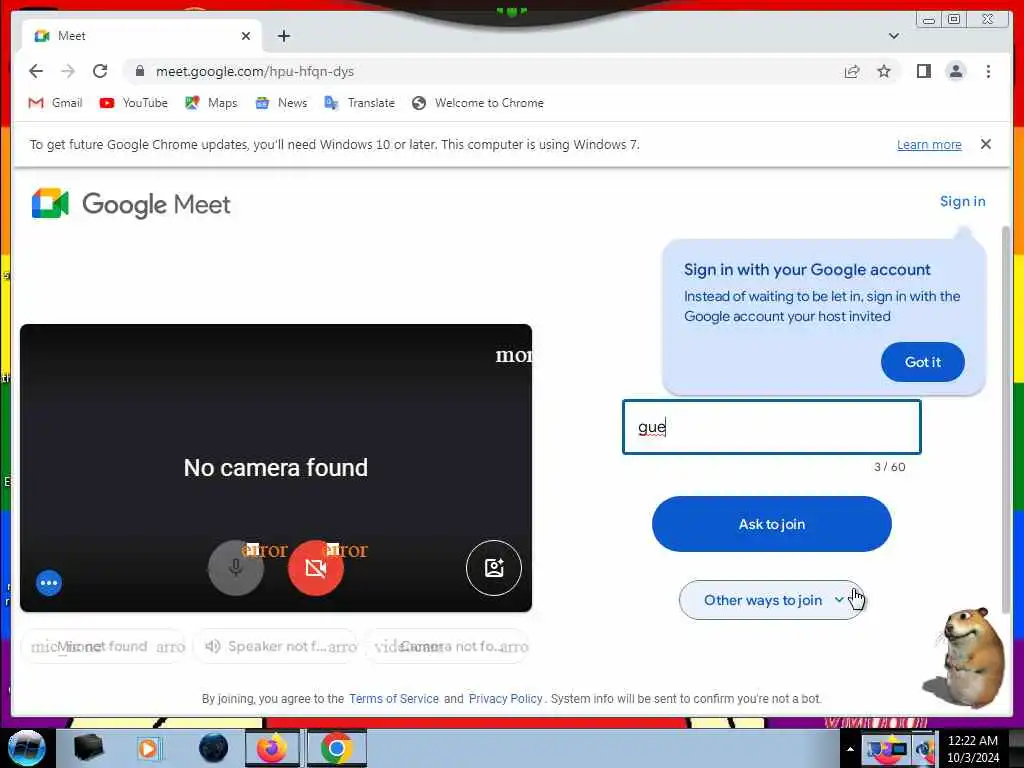Image resolution: width=1024 pixels, height=768 pixels.
Task: Reload the Meet page
Action: pos(100,71)
